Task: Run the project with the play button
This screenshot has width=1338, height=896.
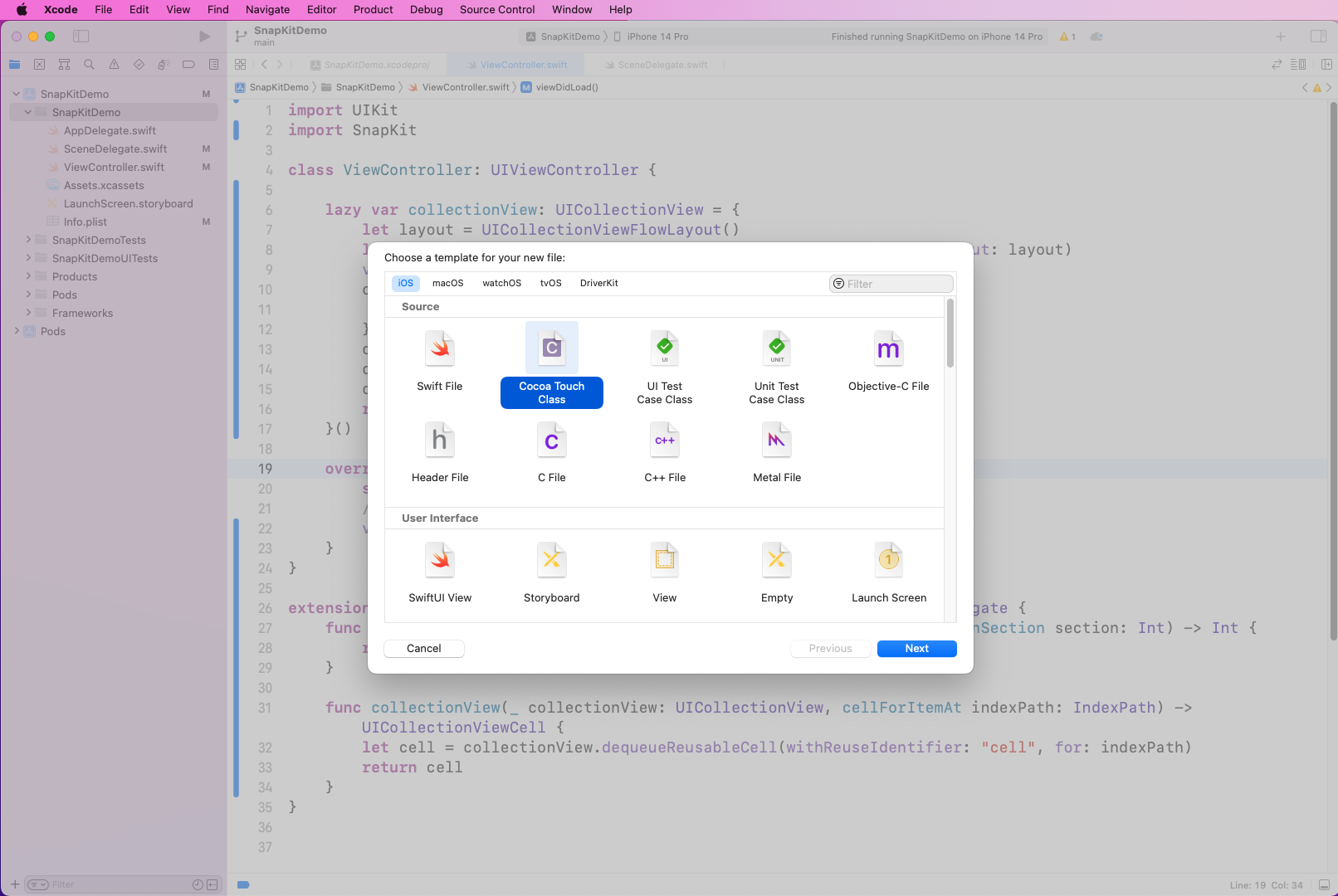Action: (205, 37)
